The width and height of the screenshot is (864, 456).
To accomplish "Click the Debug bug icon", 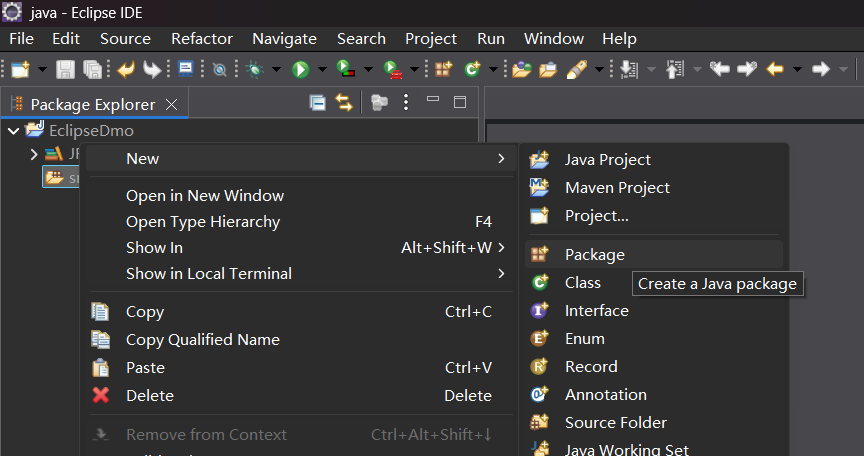I will 255,69.
